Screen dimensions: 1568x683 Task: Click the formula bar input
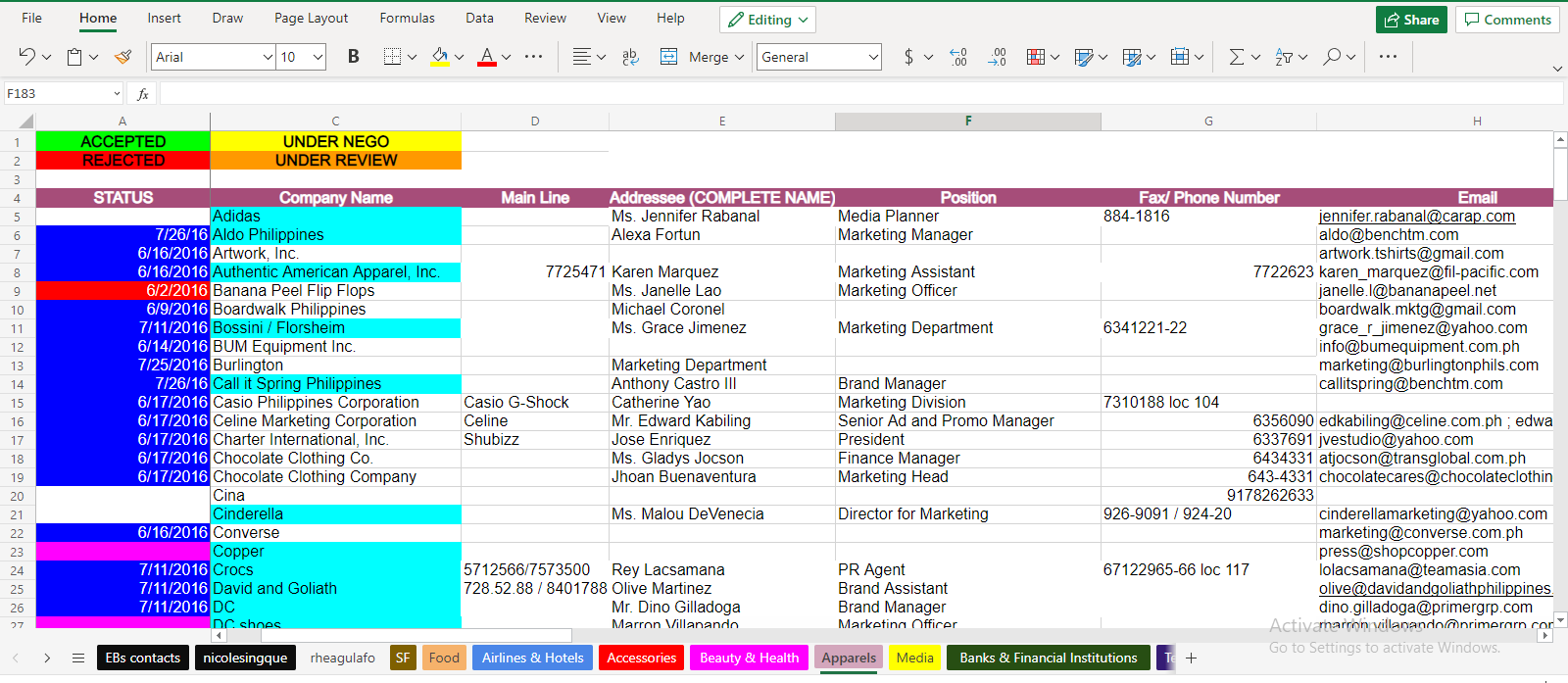860,94
